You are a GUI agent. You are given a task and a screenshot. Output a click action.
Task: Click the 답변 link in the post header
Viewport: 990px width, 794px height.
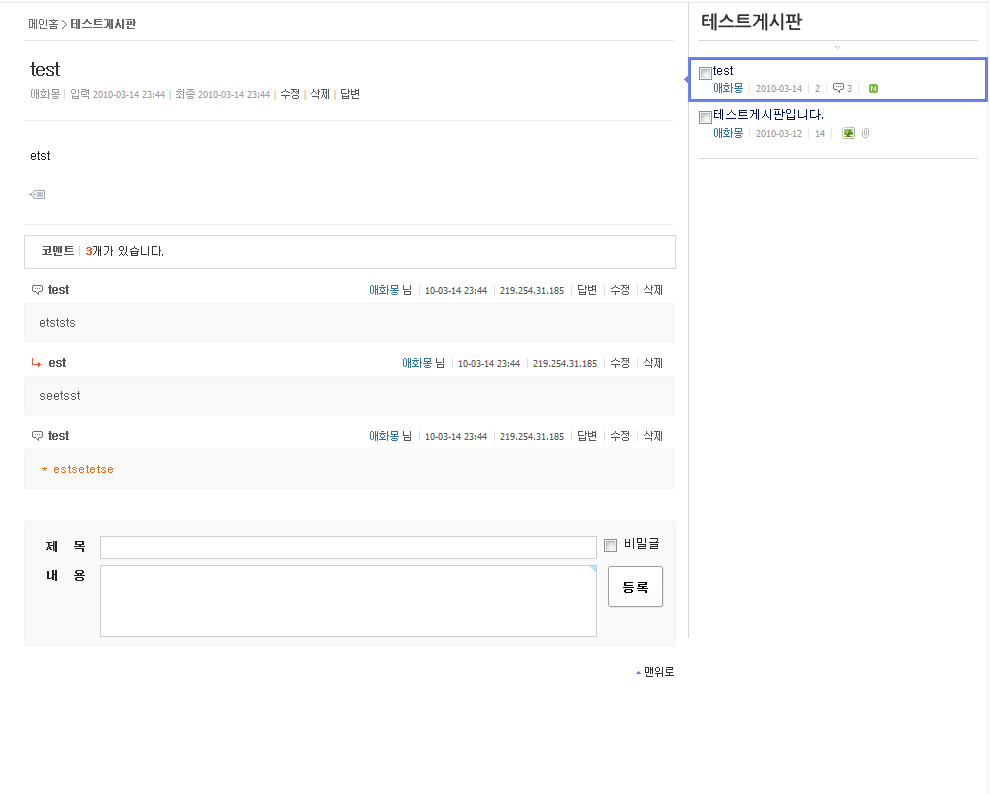[x=350, y=94]
